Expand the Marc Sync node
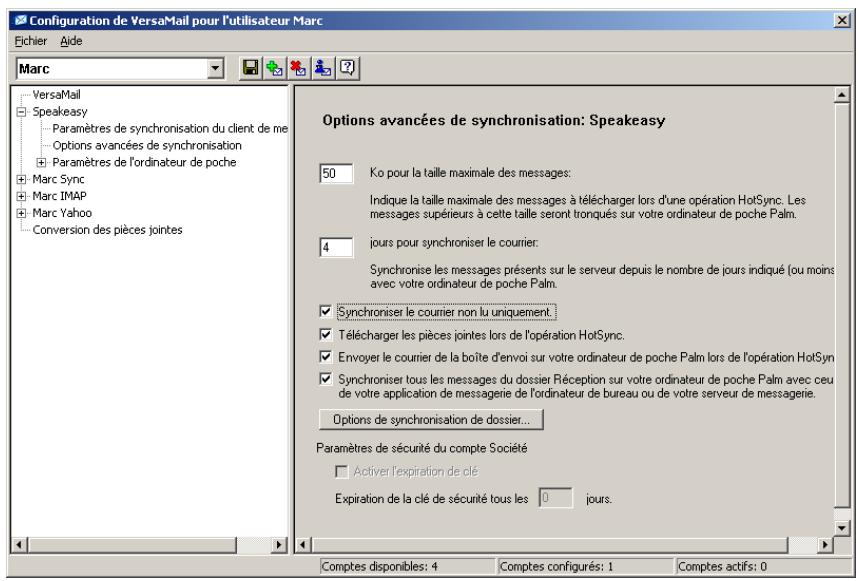 point(21,180)
